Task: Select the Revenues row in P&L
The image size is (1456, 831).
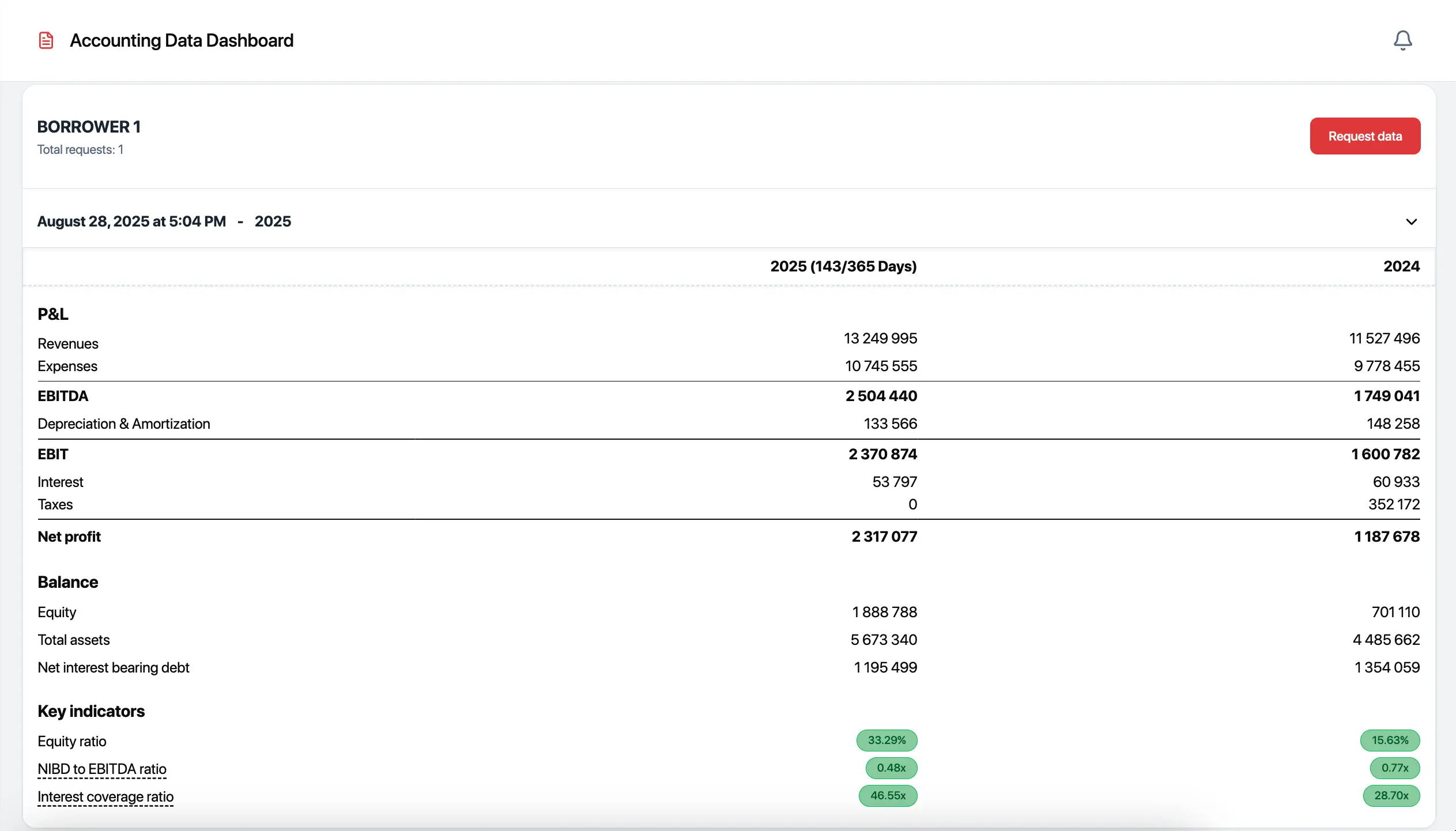Action: 67,343
